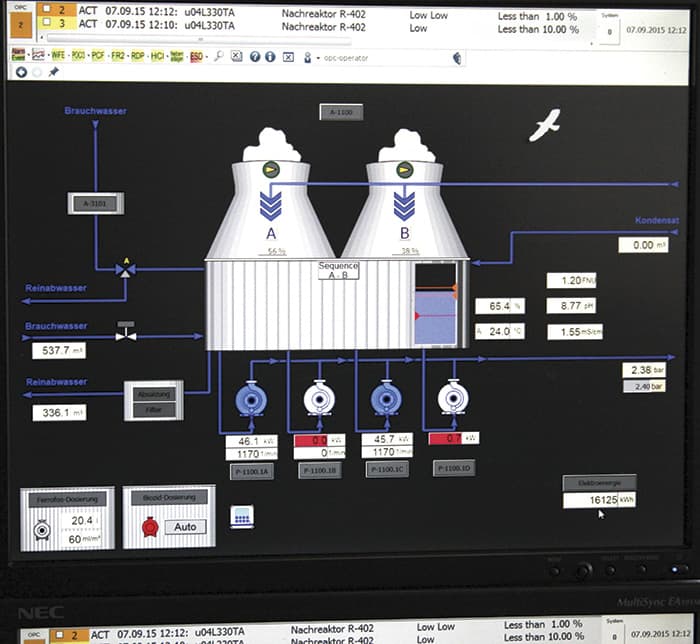Click the P-1100.1A pump label button
This screenshot has width=700, height=644.
tap(249, 471)
